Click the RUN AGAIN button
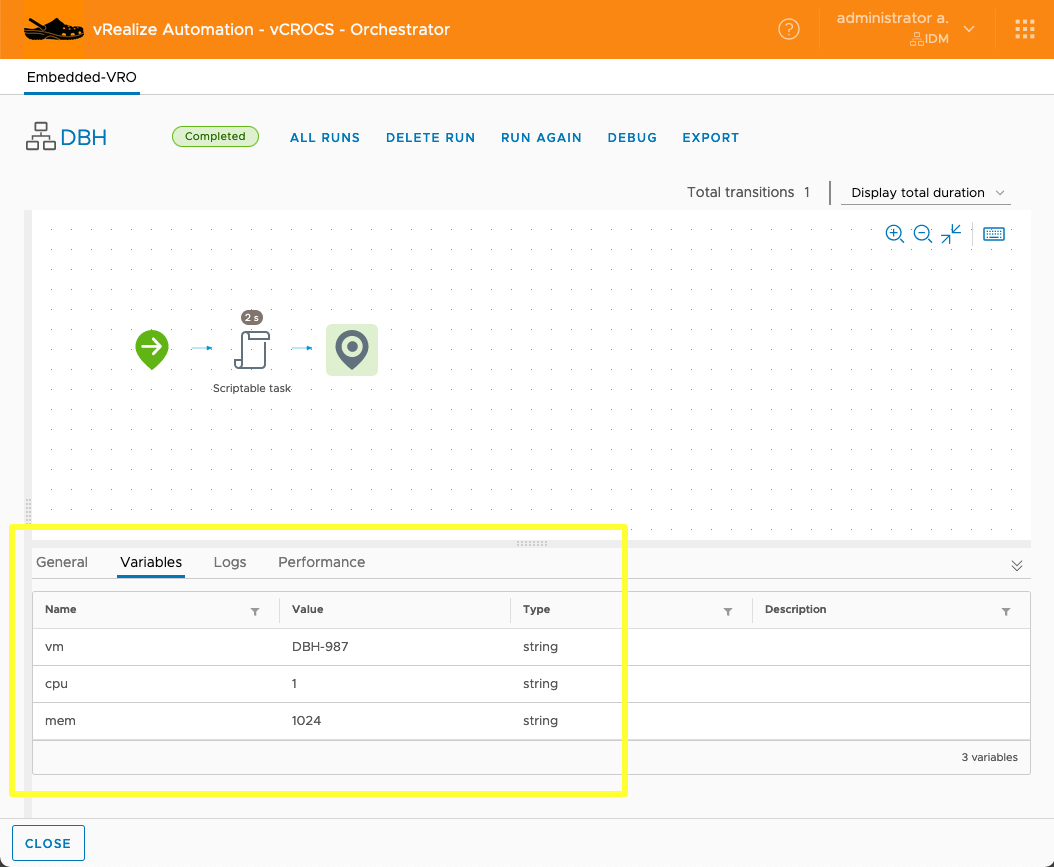Screen dimensions: 1054x867 tap(541, 138)
